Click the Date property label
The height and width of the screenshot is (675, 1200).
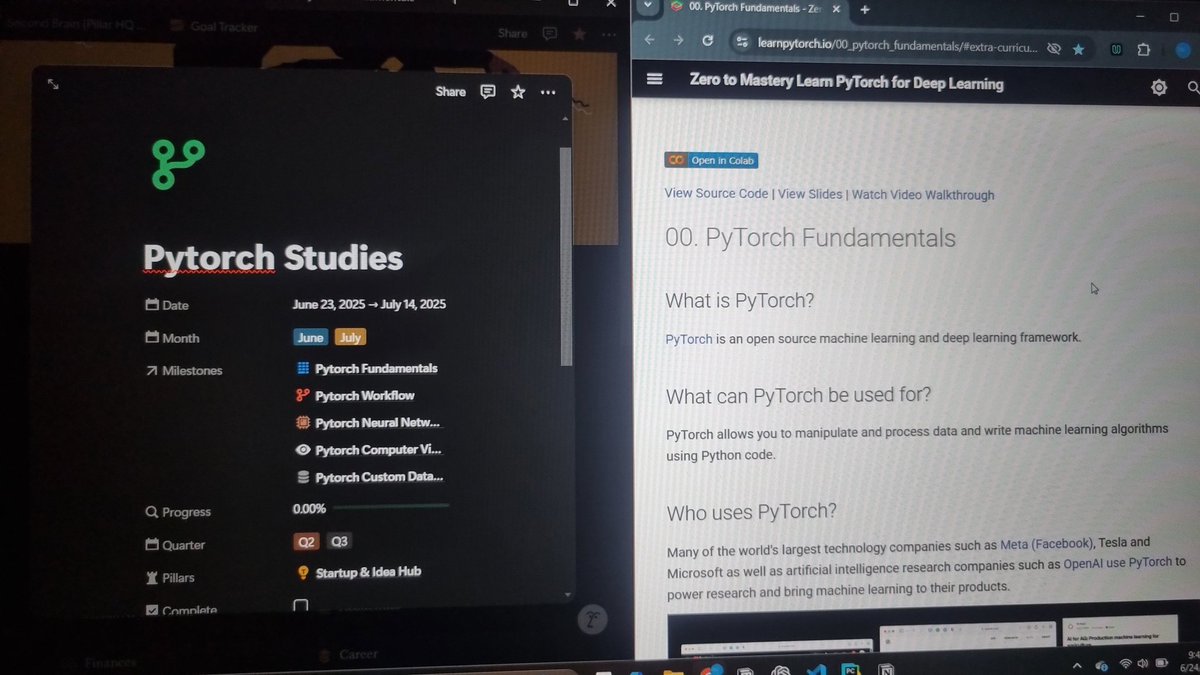pos(167,305)
